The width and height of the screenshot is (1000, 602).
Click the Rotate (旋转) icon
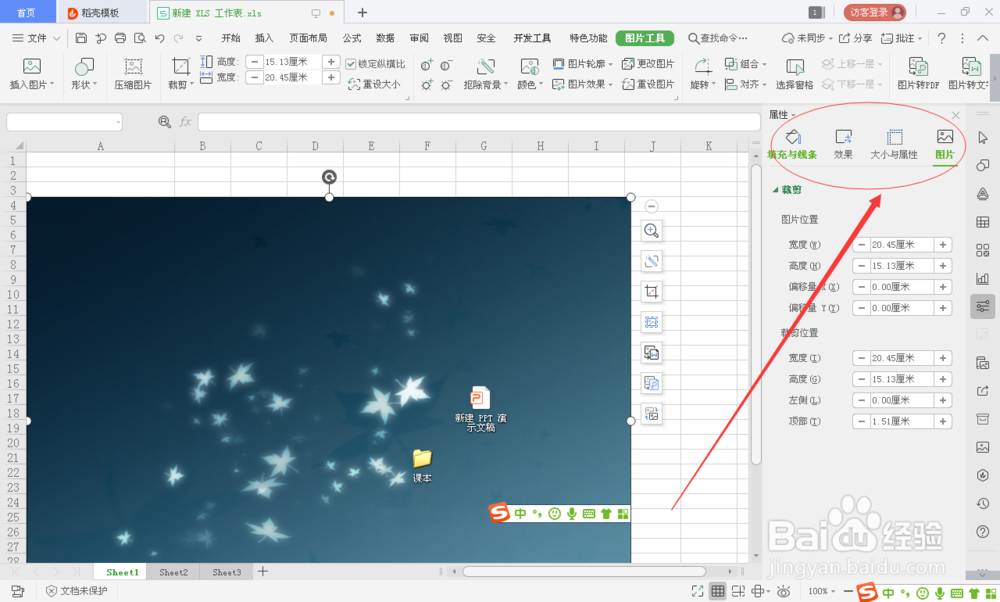coord(702,66)
